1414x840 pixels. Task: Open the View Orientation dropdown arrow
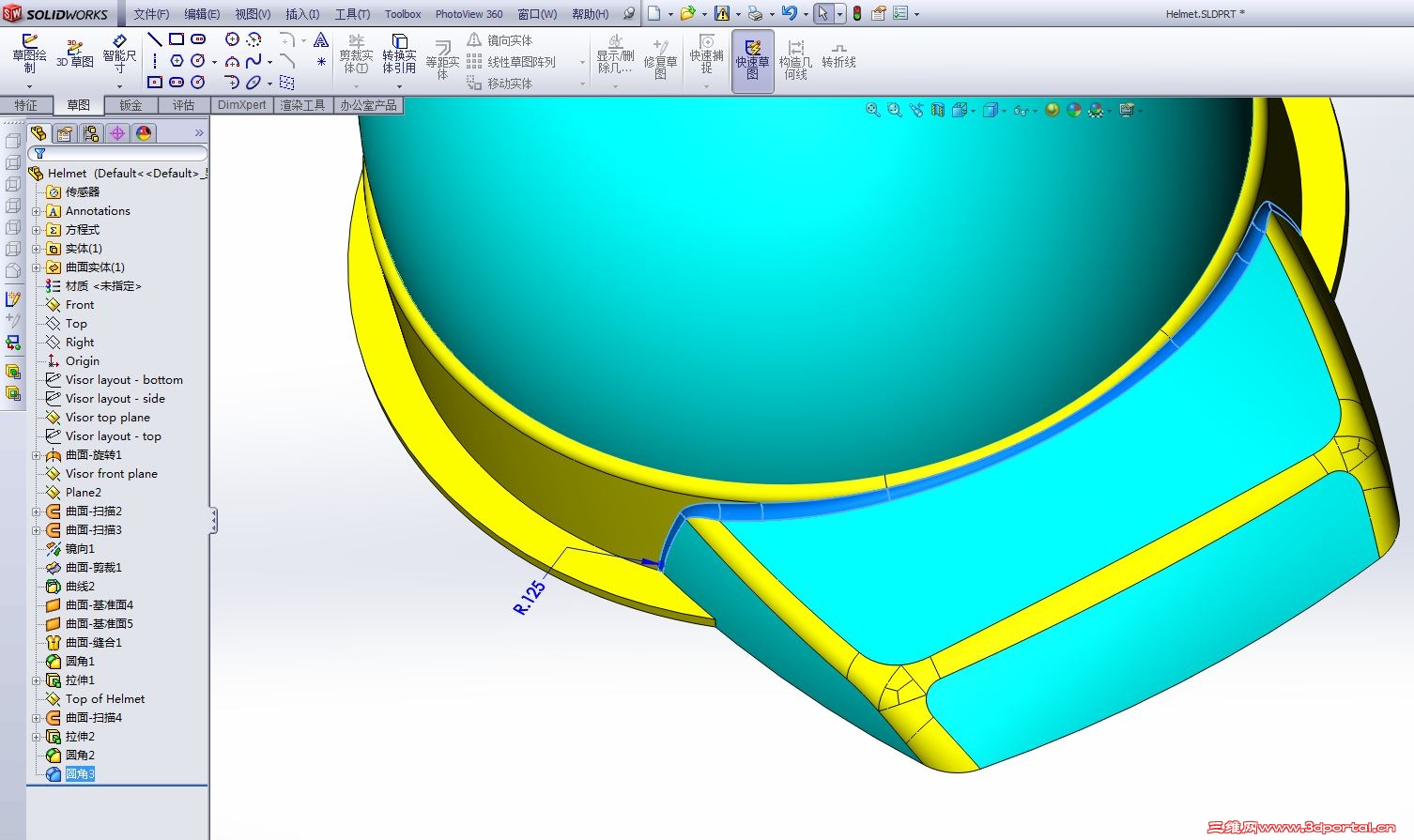[x=973, y=111]
